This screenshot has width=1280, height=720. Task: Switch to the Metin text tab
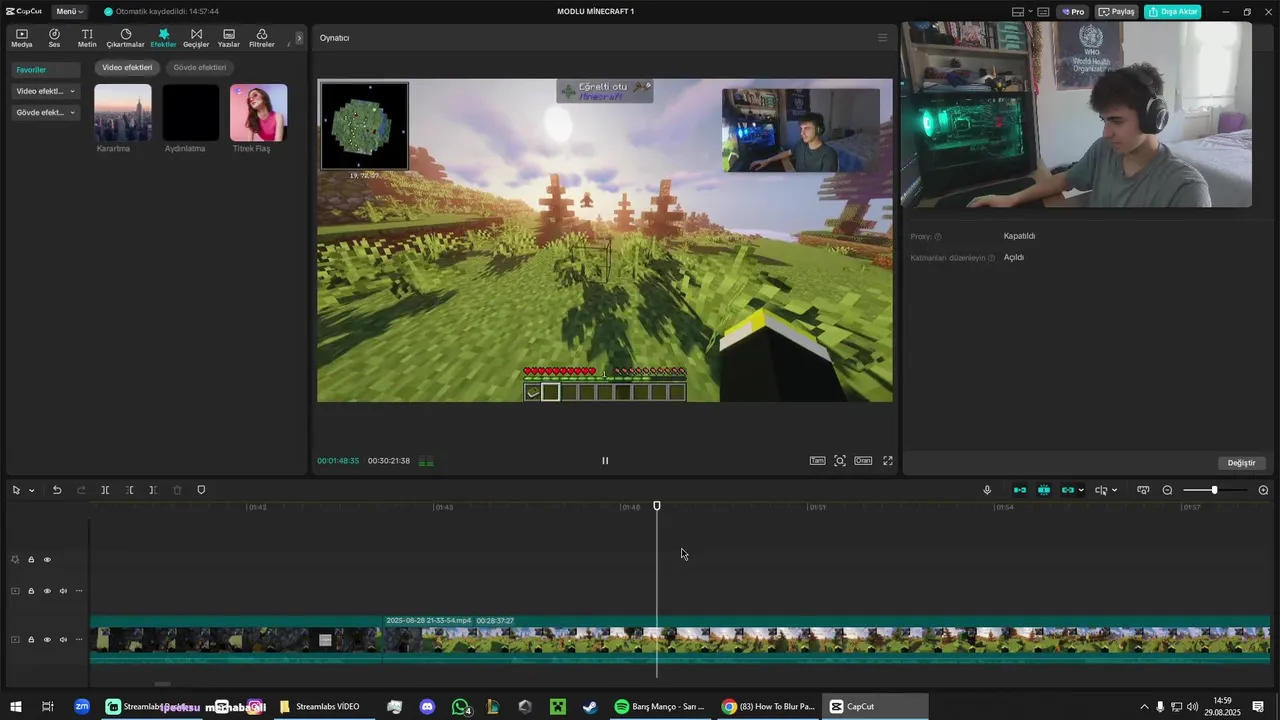(87, 38)
